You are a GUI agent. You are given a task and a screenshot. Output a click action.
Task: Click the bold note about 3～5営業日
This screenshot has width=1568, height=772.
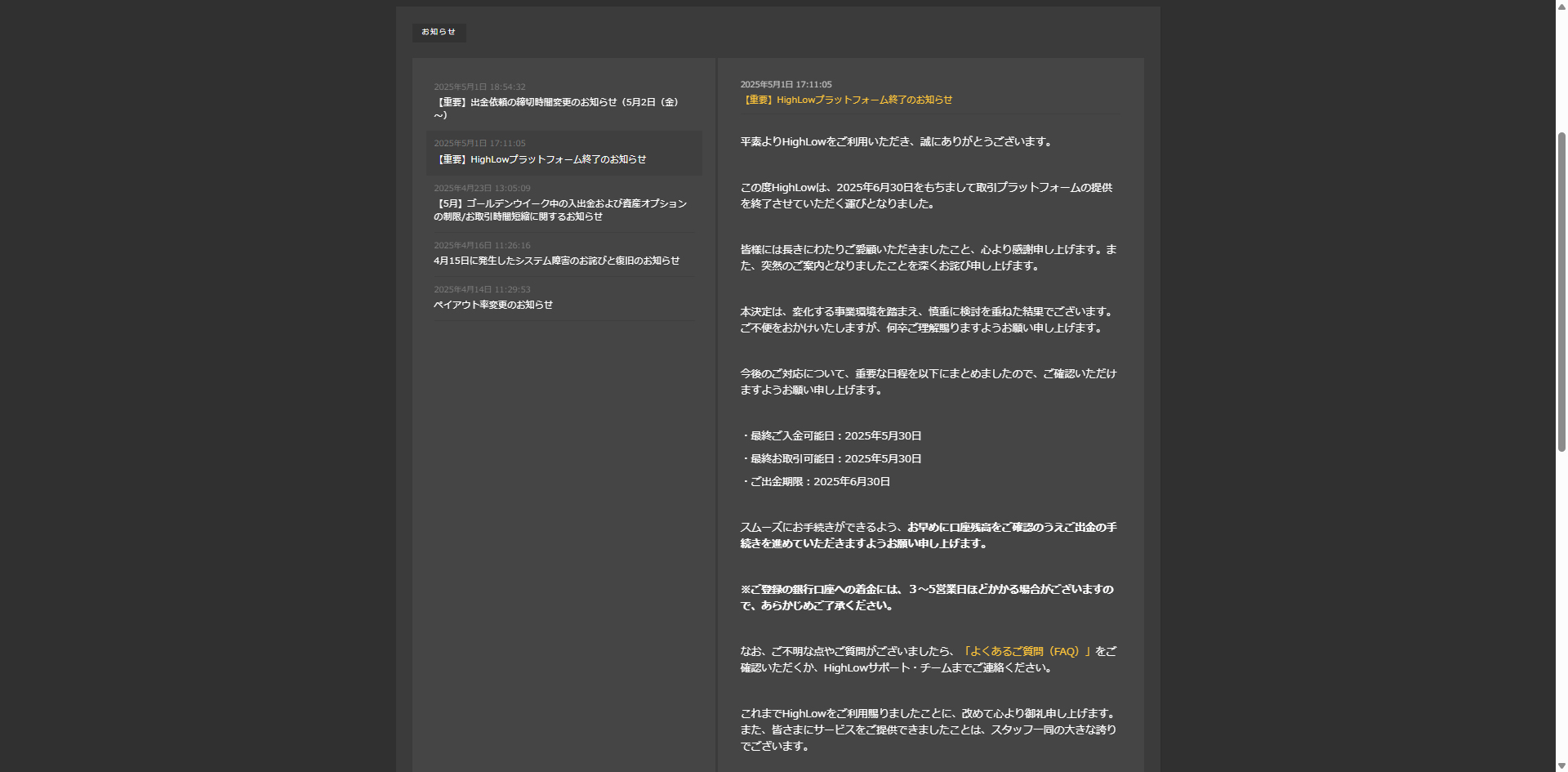tap(927, 597)
